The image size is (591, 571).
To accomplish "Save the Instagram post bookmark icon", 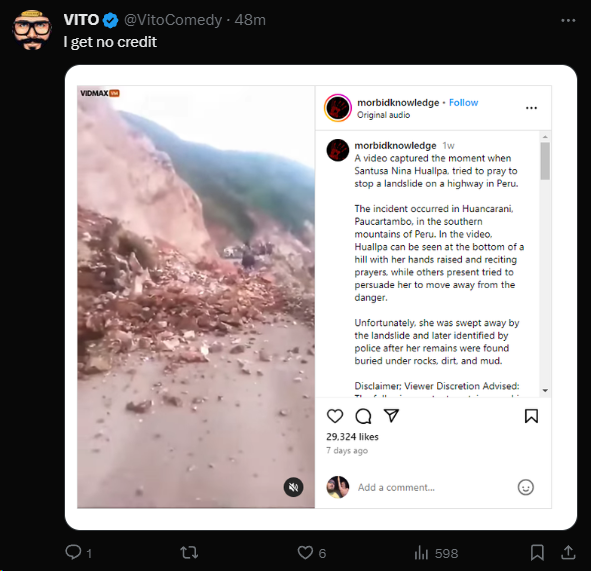I will click(531, 416).
